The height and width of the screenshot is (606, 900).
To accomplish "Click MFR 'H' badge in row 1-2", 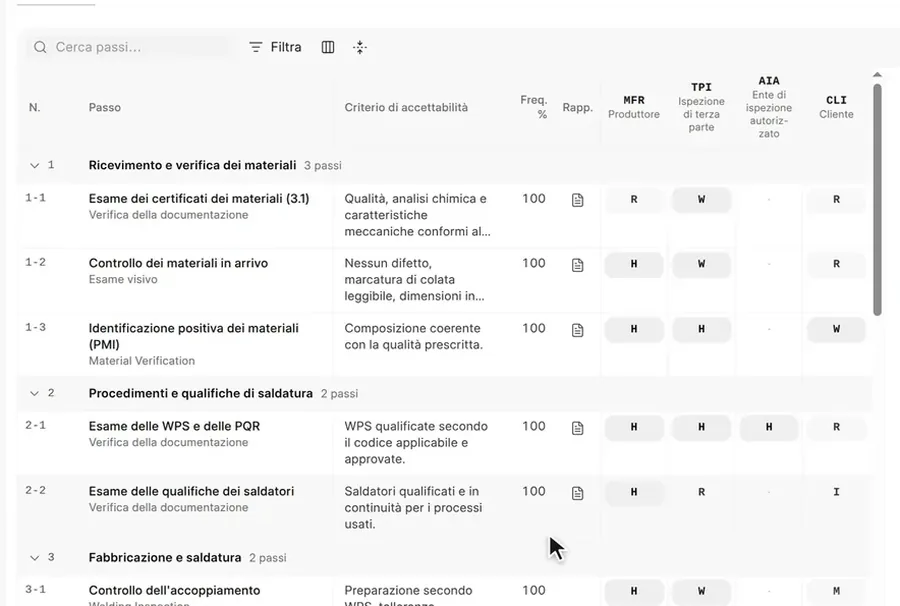I will (634, 265).
